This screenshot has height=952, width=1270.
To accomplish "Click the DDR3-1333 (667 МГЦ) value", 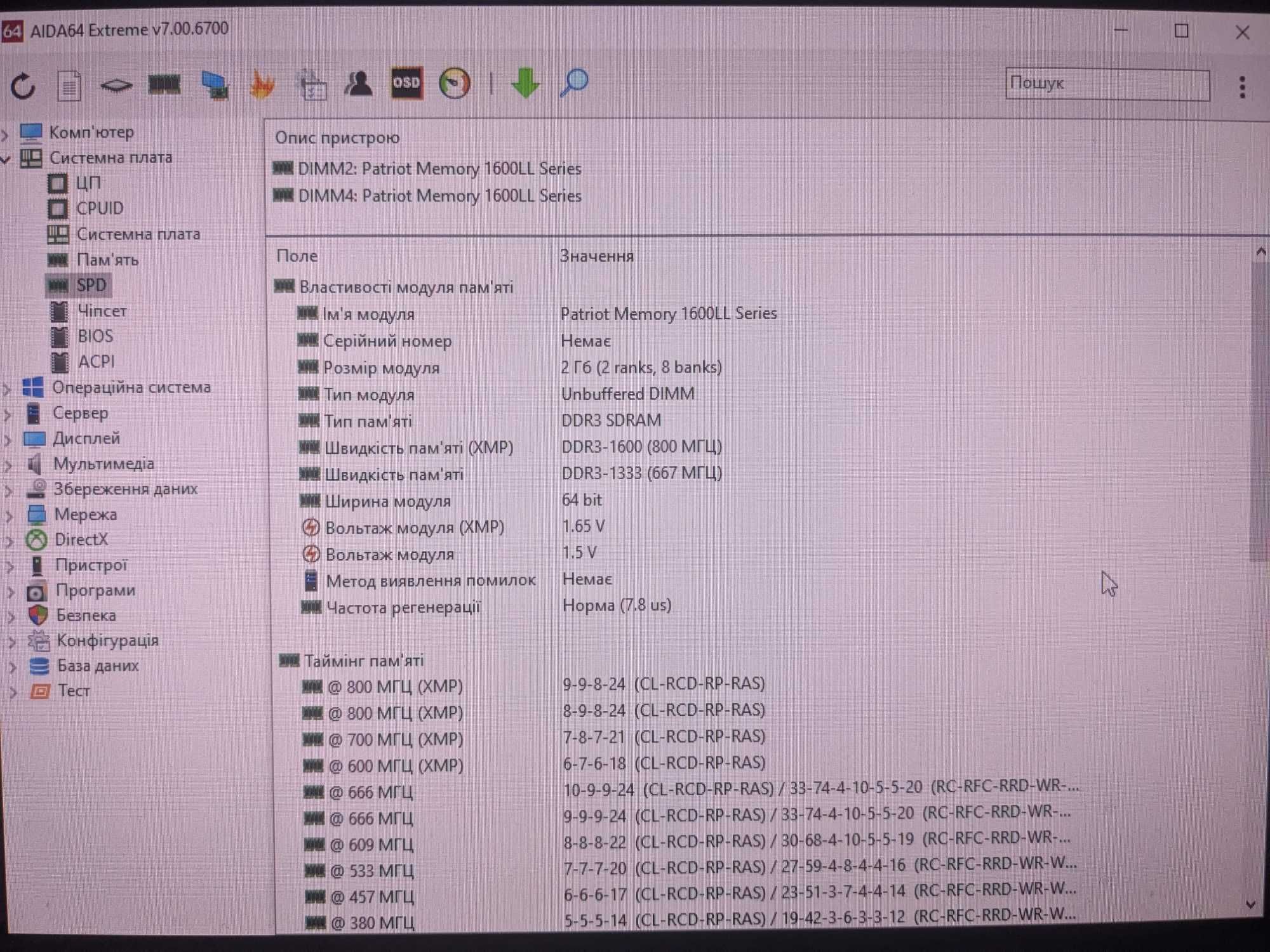I will tap(642, 473).
